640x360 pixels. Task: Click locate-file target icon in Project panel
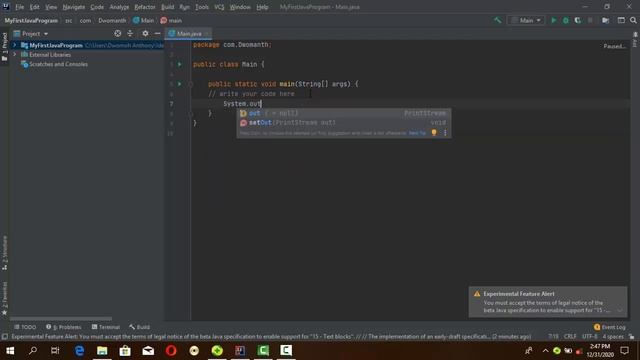118,33
